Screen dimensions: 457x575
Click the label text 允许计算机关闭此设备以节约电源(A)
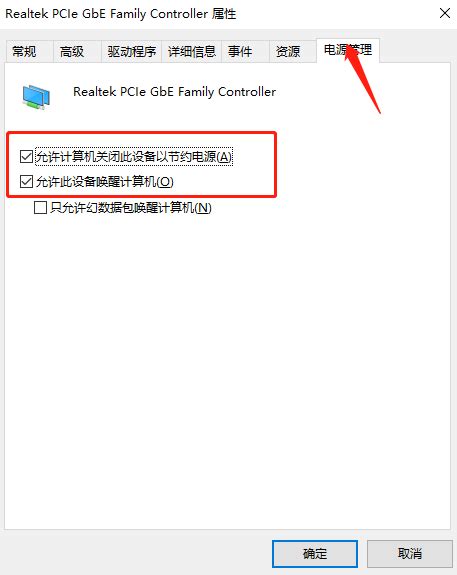[134, 157]
